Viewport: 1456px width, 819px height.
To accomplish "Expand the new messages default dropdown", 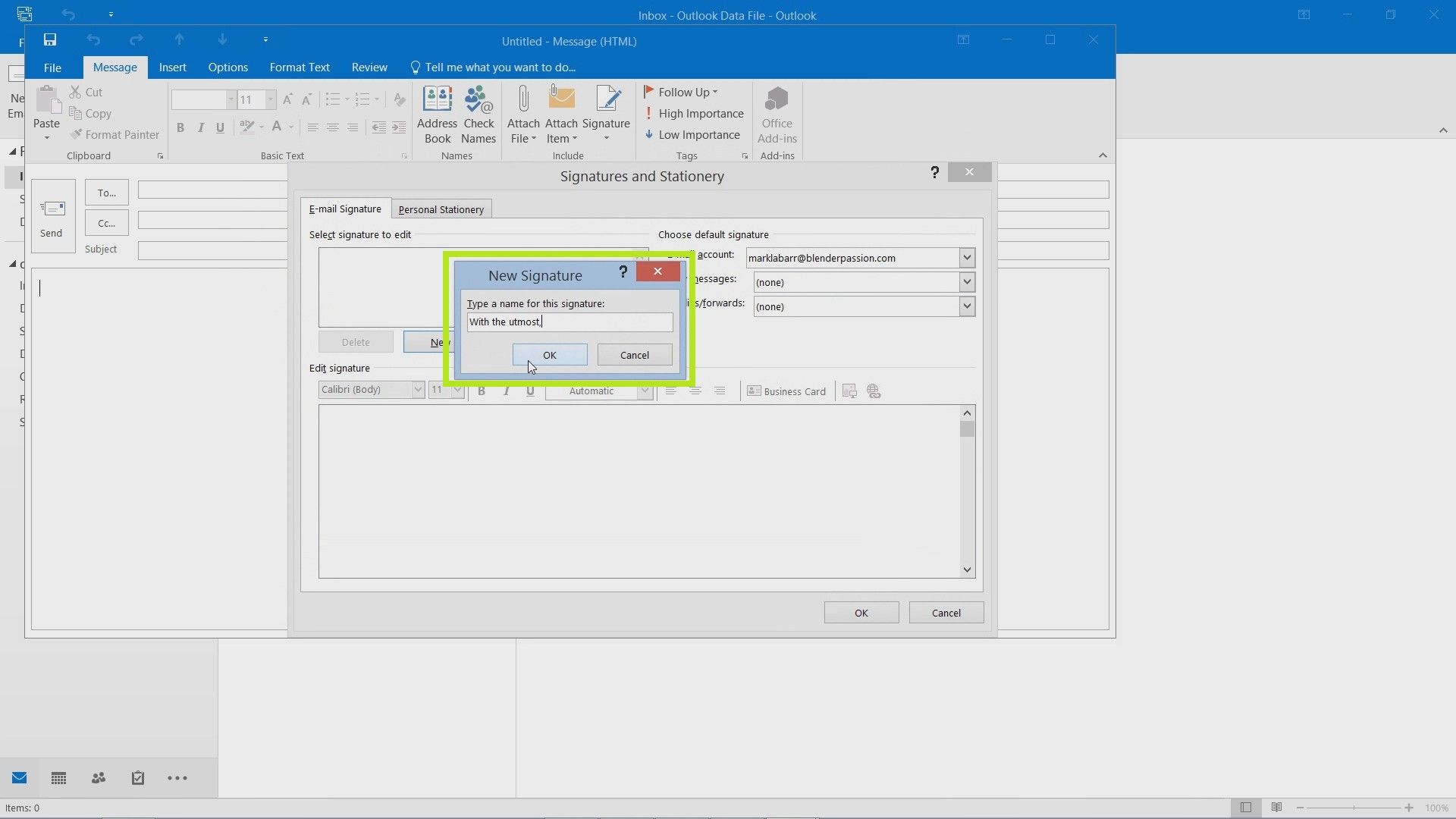I will pyautogui.click(x=965, y=282).
